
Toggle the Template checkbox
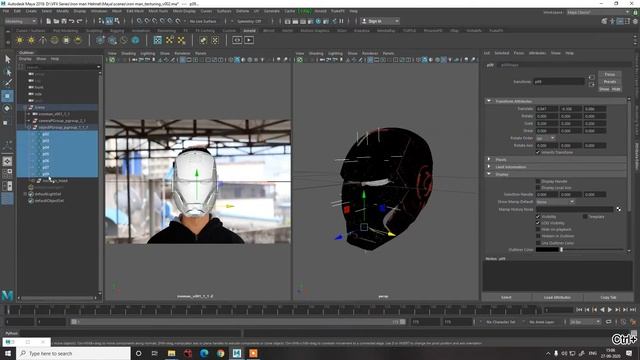coord(585,217)
